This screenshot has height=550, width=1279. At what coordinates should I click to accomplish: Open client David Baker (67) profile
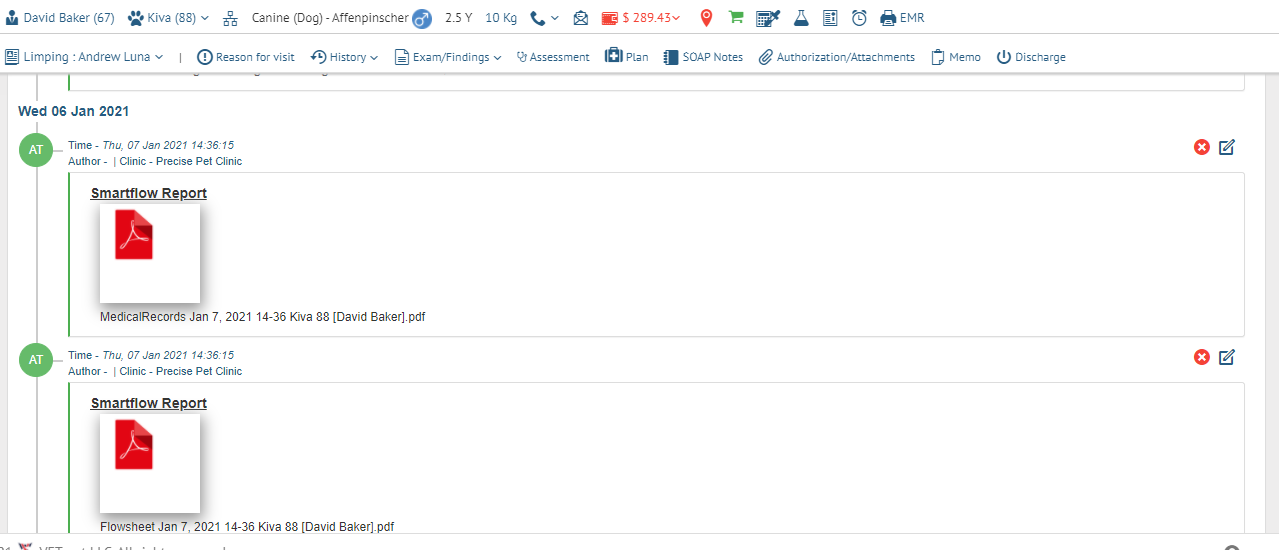click(x=60, y=18)
